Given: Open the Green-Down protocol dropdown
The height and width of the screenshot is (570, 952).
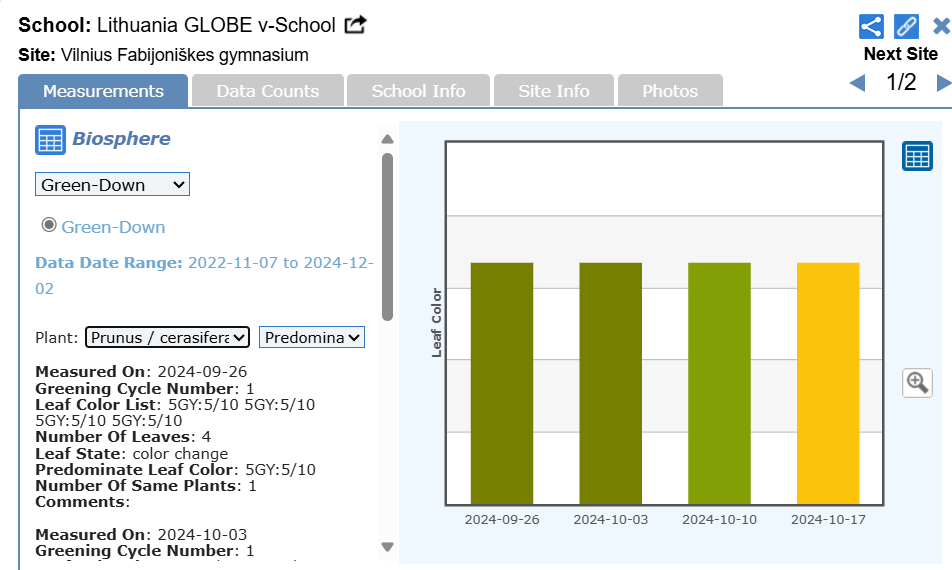Looking at the screenshot, I should pyautogui.click(x=112, y=185).
